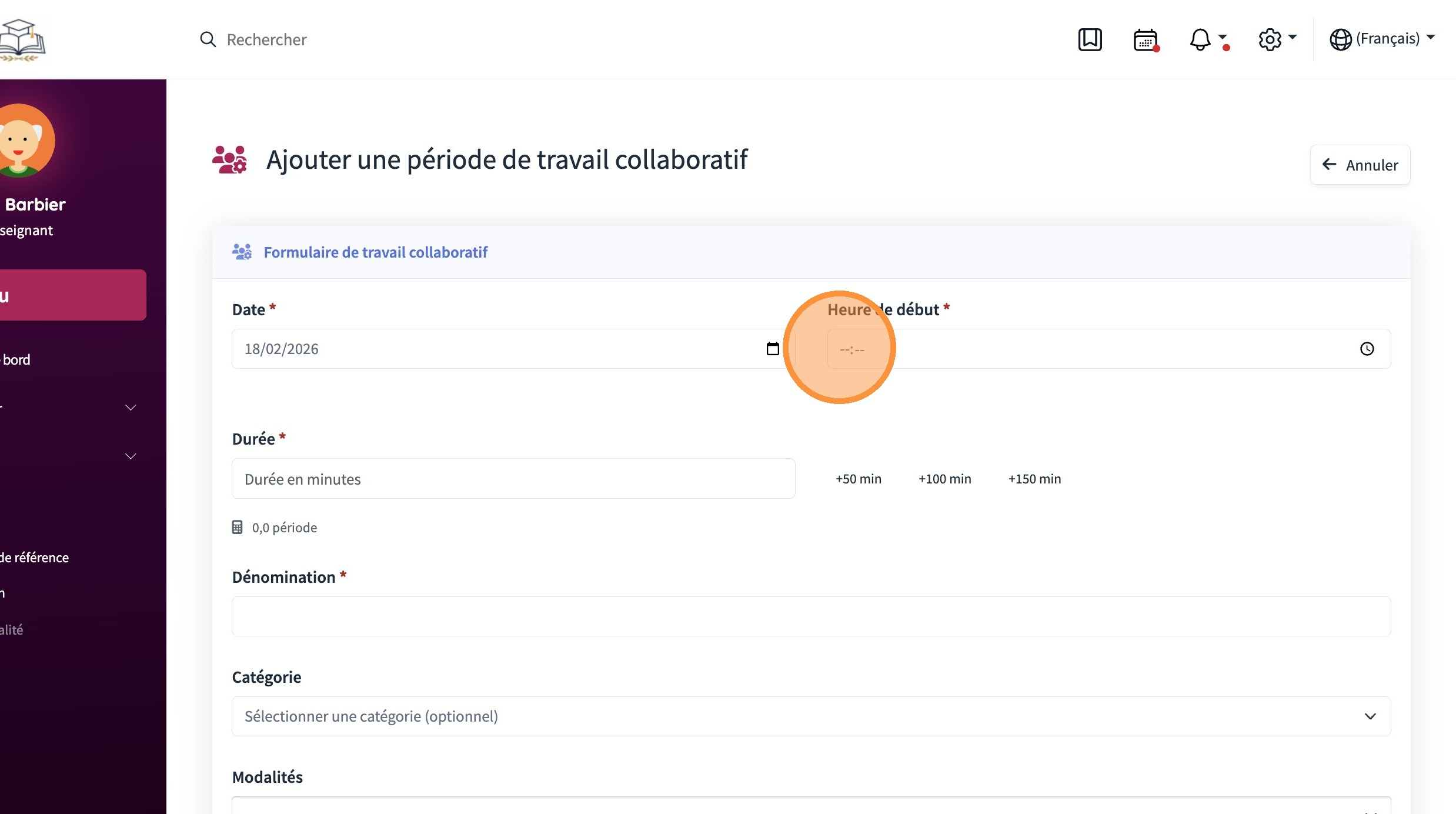The image size is (1456, 814).
Task: Click the bookmark icon in top bar
Action: point(1090,39)
